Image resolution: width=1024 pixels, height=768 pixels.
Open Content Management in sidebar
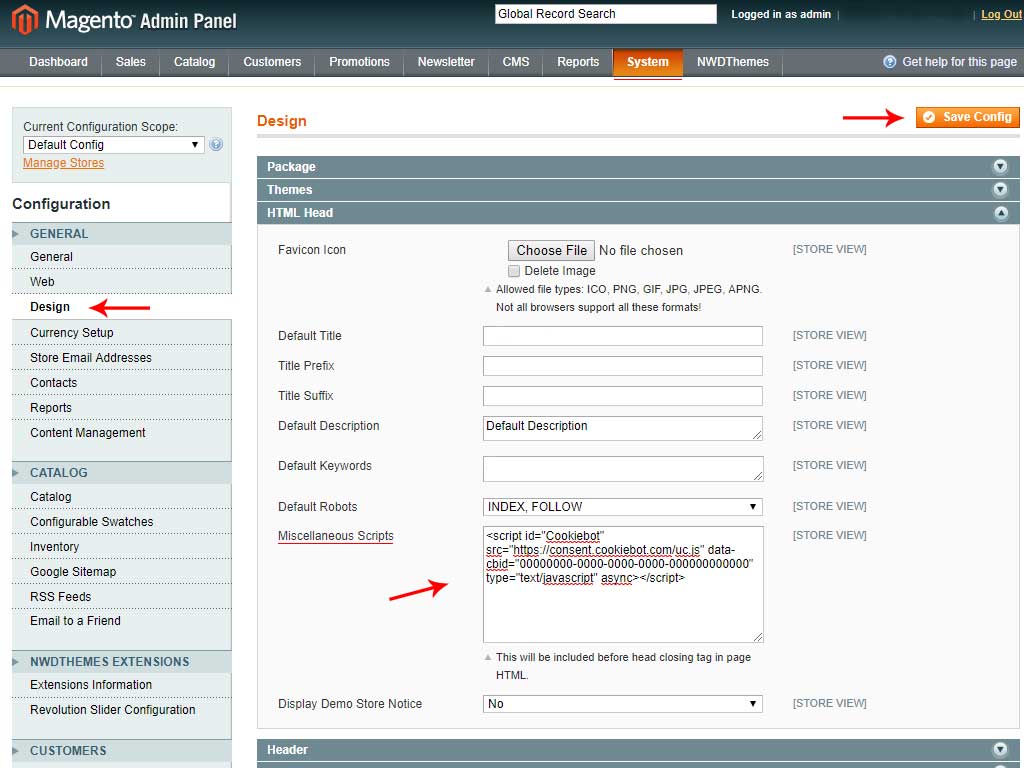(x=88, y=432)
